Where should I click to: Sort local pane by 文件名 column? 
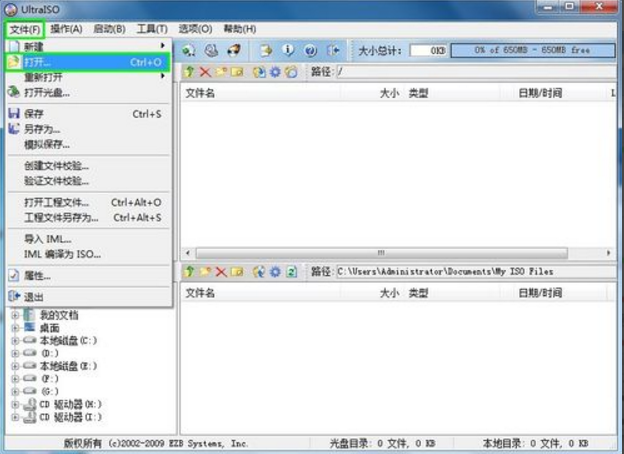click(x=261, y=293)
